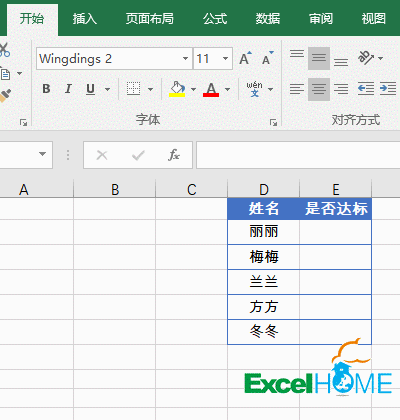Screen dimensions: 400x420
Task: Click the Insert Function fx icon
Action: tap(174, 155)
